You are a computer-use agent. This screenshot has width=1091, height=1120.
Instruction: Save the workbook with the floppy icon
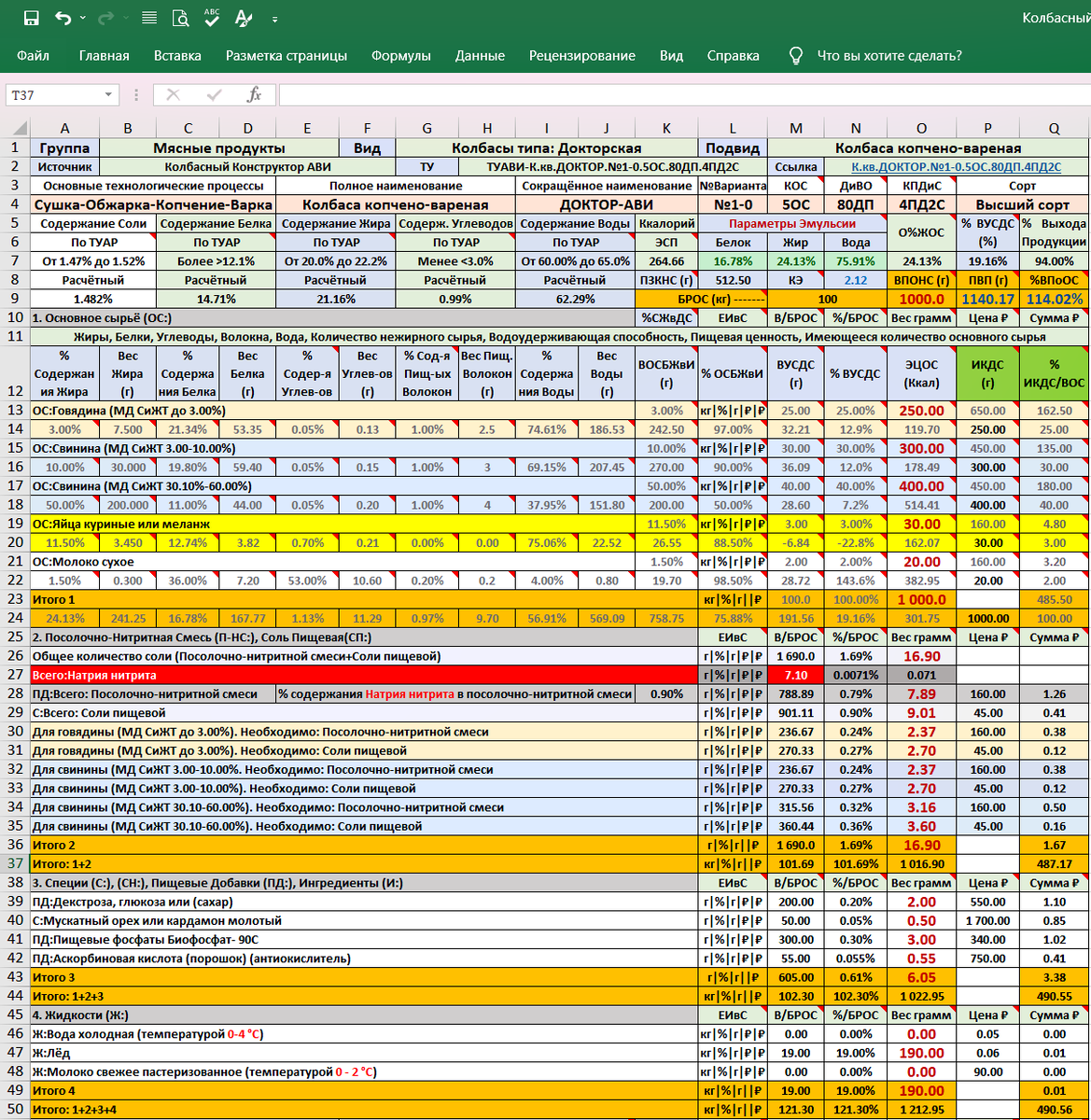coord(31,18)
